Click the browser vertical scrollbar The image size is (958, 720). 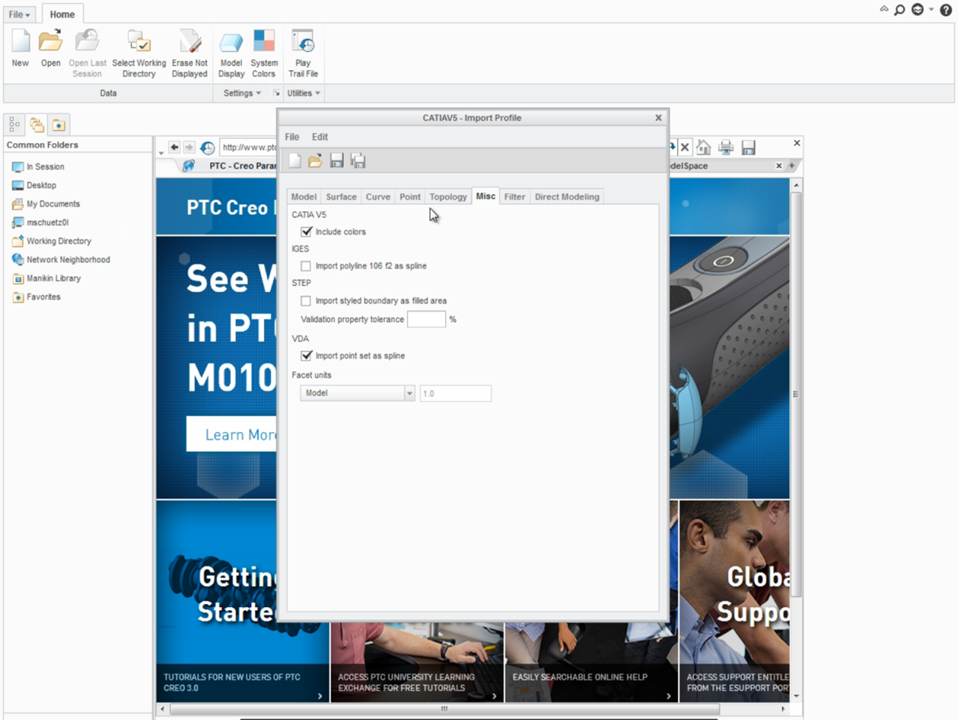tap(795, 394)
